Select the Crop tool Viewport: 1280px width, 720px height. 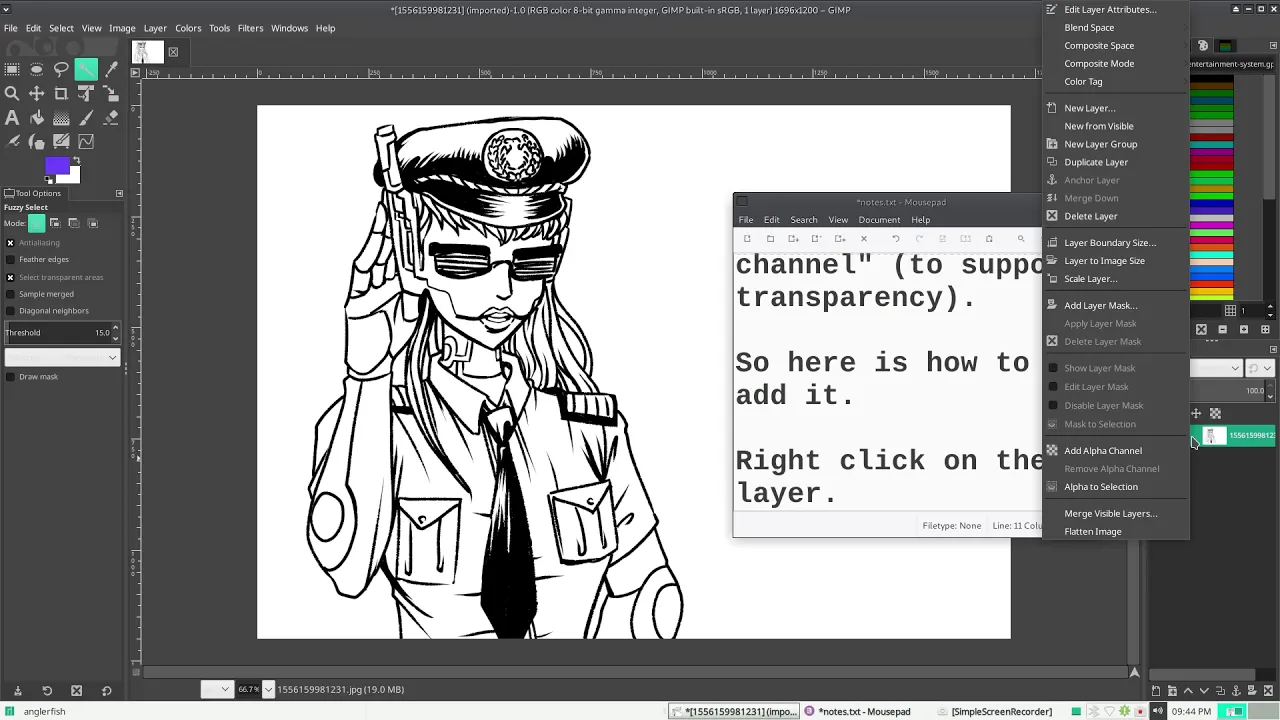click(61, 93)
